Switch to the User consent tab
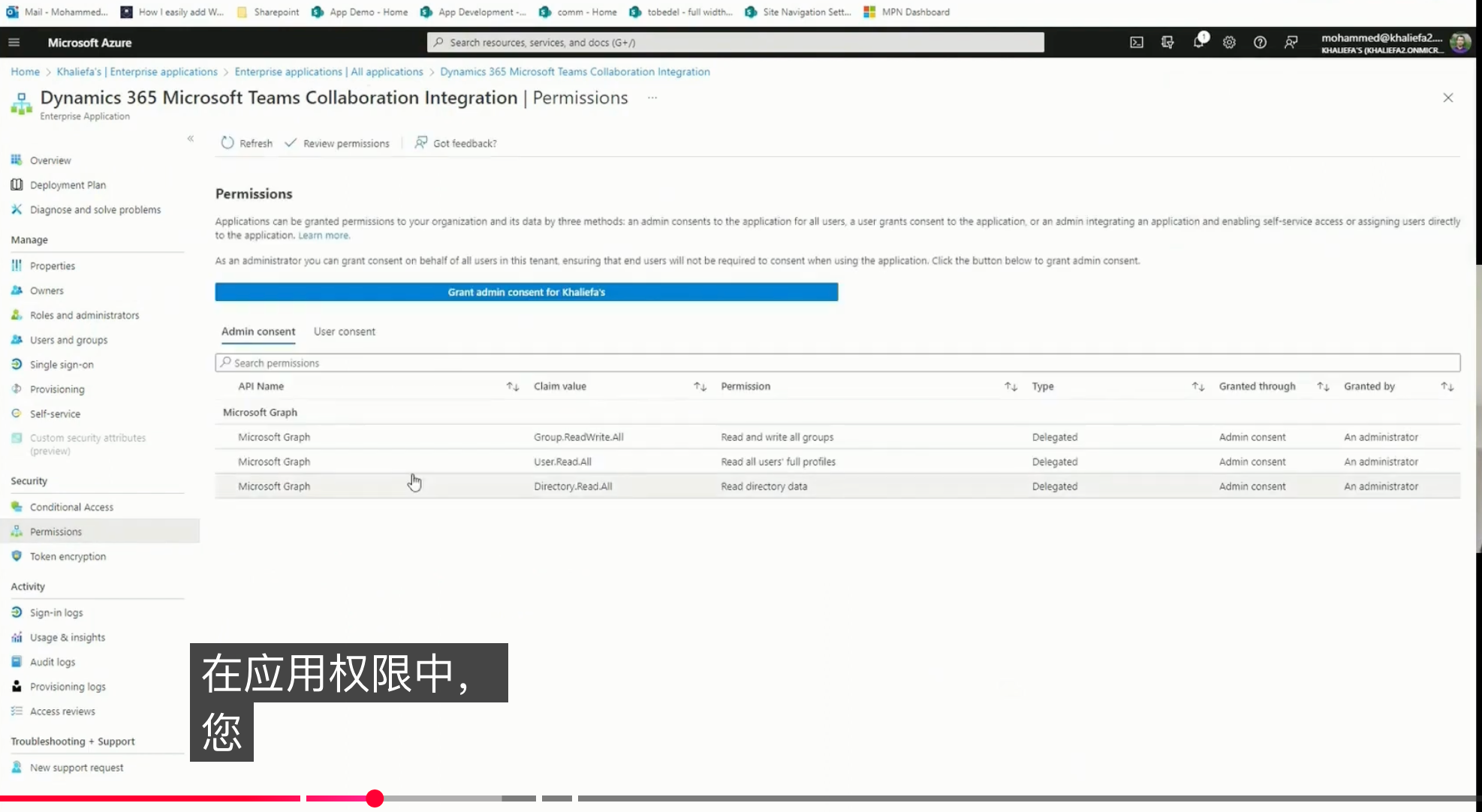 click(x=345, y=332)
